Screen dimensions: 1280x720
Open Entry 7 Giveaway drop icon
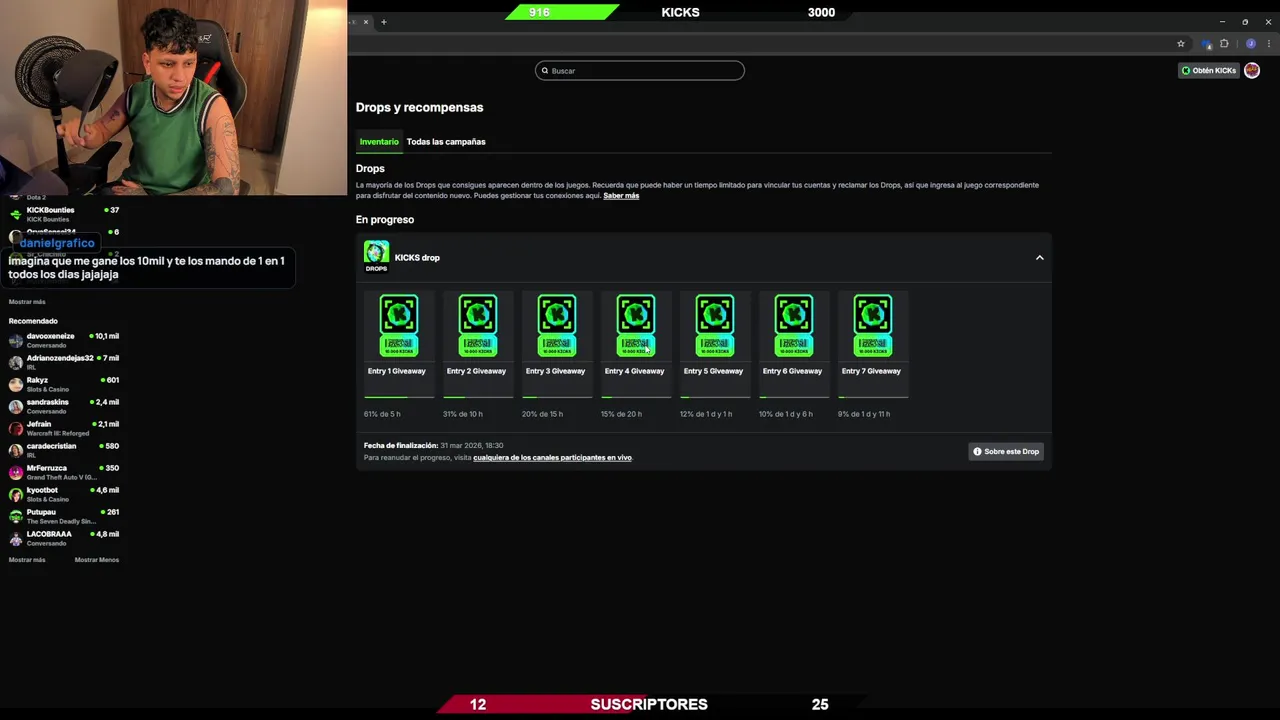872,326
